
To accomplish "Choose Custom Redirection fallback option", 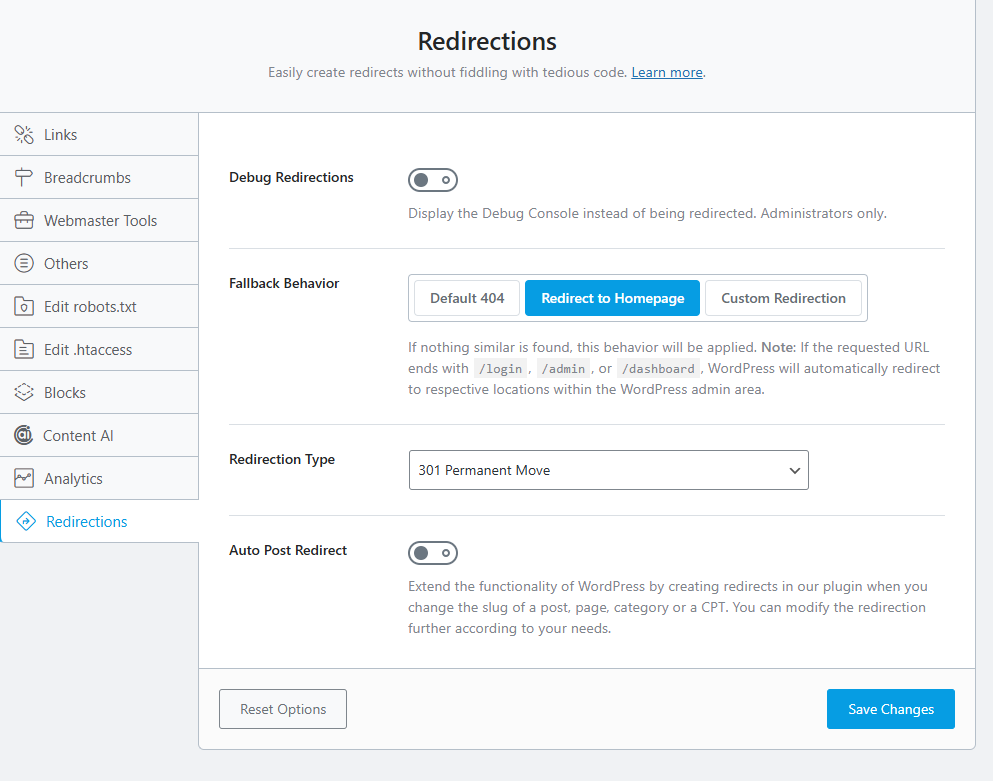I will tap(783, 298).
